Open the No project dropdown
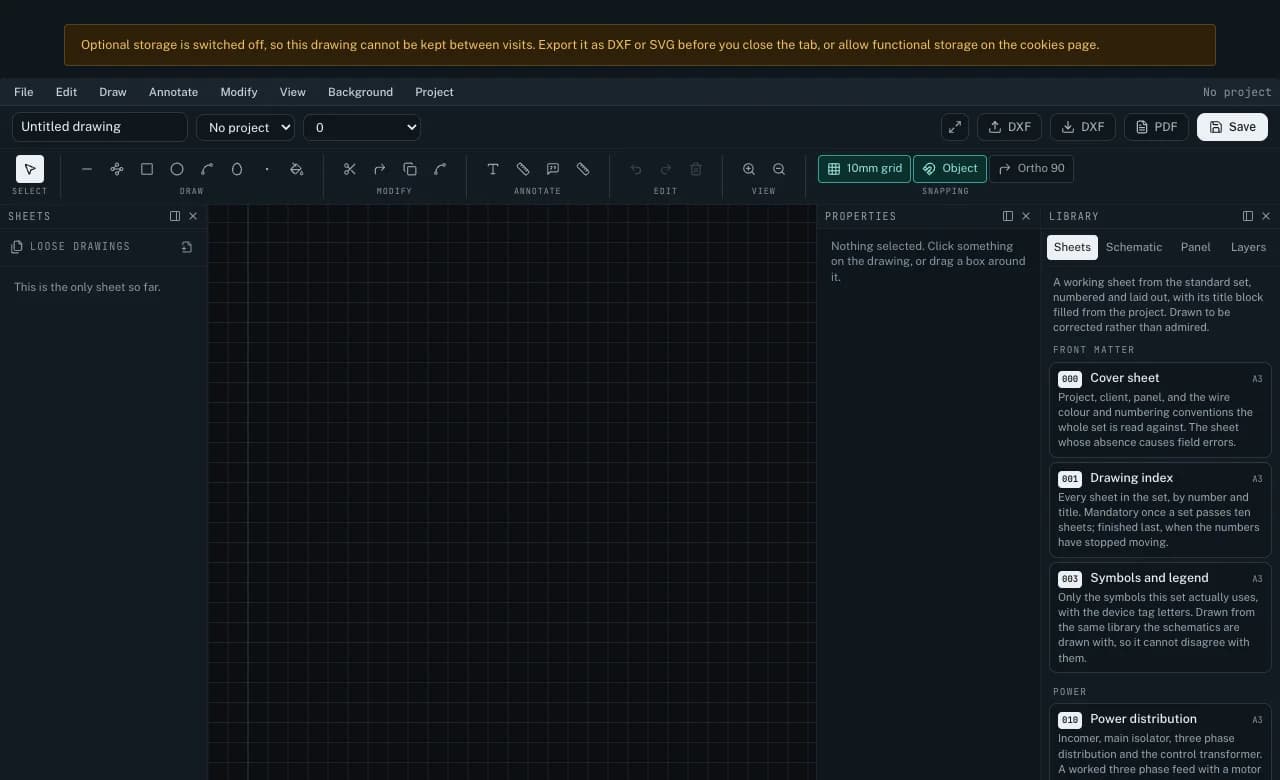 pyautogui.click(x=246, y=127)
